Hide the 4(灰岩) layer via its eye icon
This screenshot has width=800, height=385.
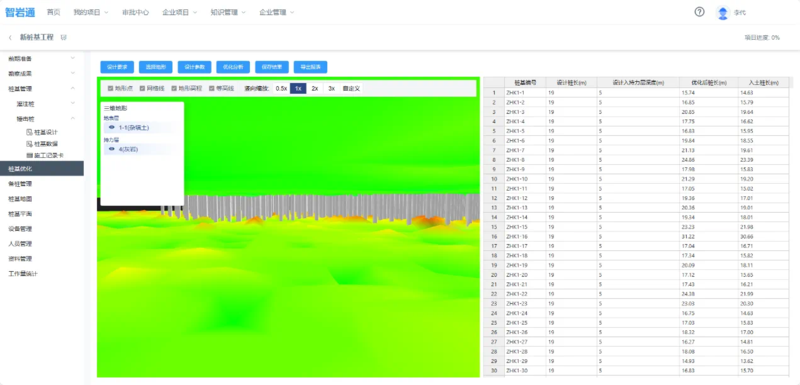click(x=112, y=149)
